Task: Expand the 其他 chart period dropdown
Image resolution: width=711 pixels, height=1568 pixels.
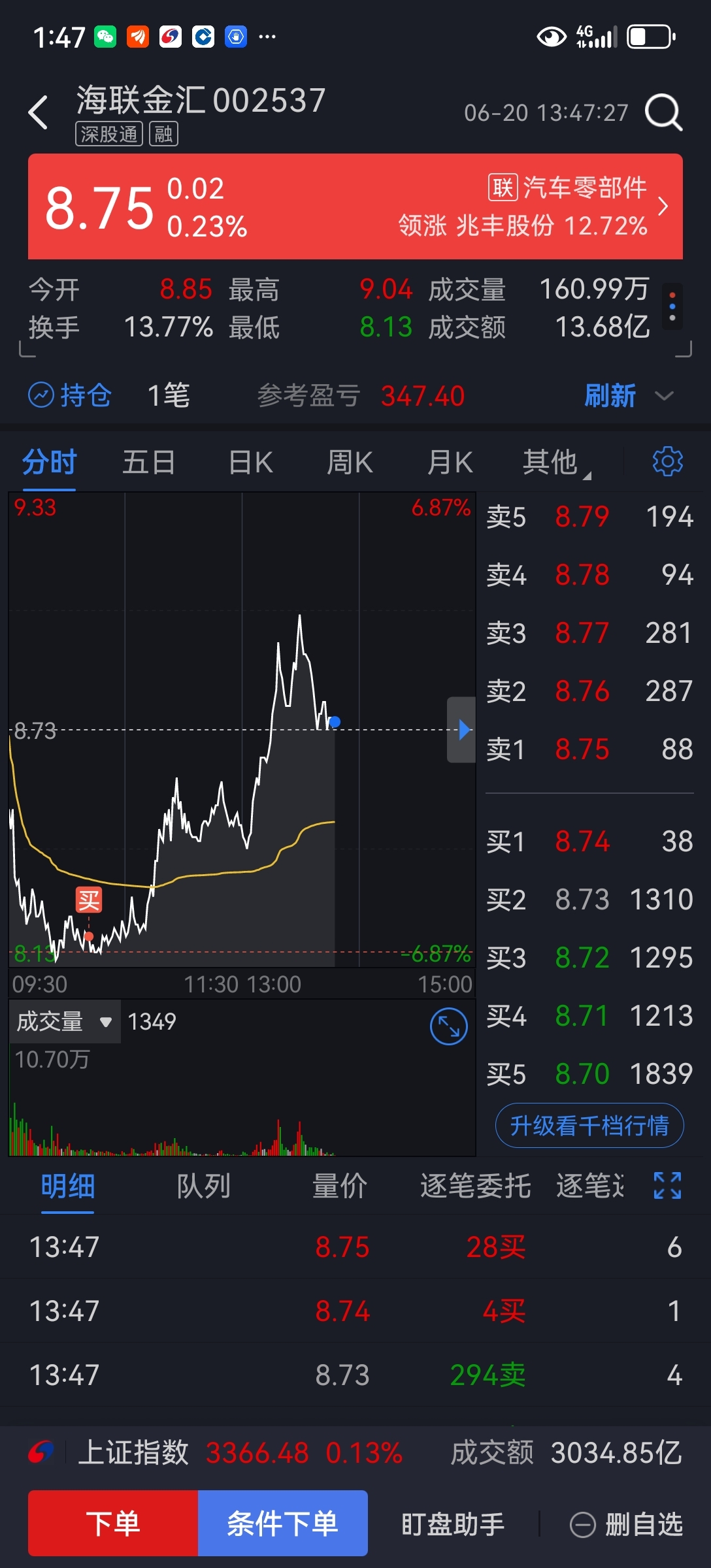Action: coord(556,463)
